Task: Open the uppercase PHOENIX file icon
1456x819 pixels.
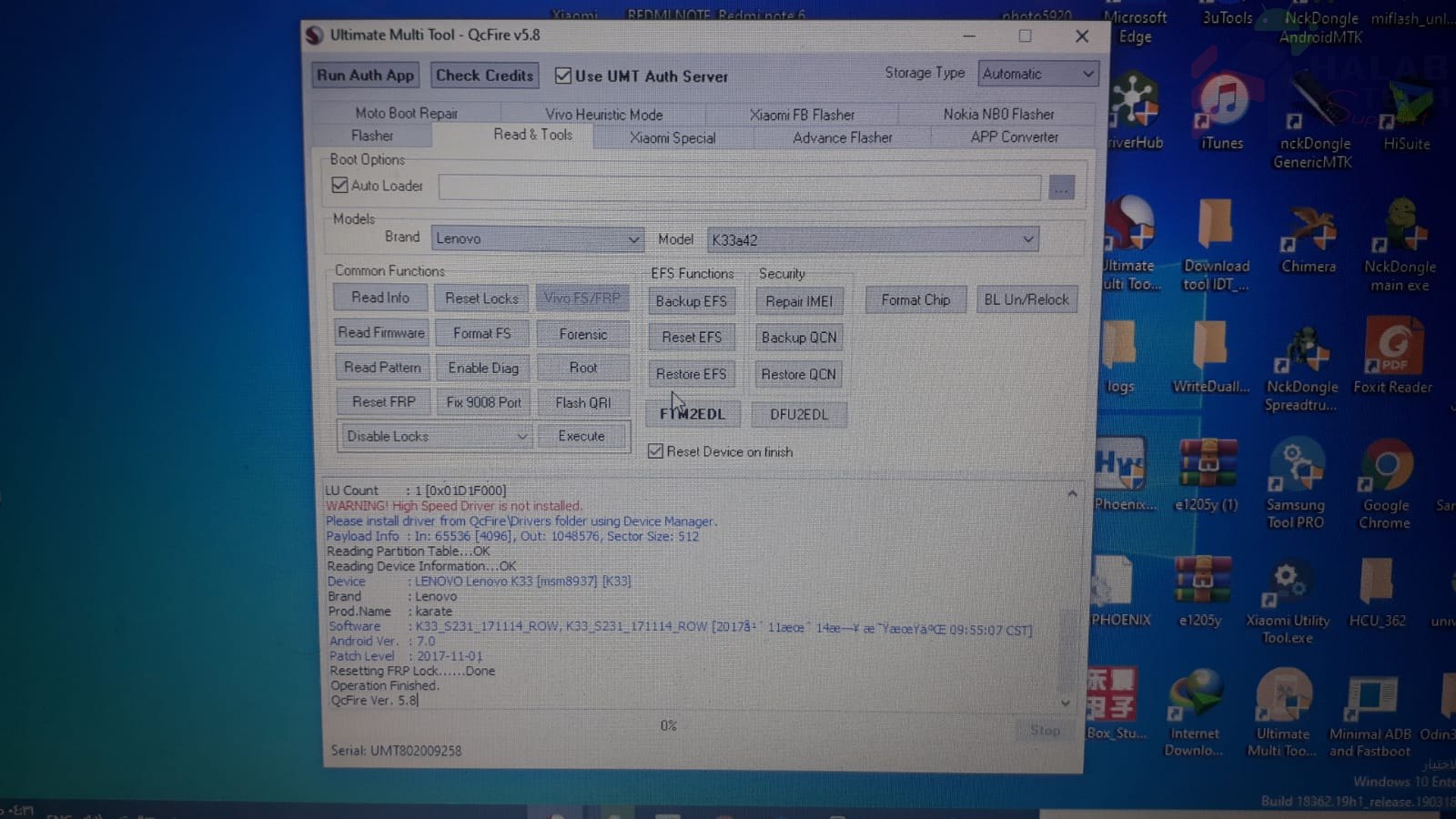Action: pos(1120,591)
